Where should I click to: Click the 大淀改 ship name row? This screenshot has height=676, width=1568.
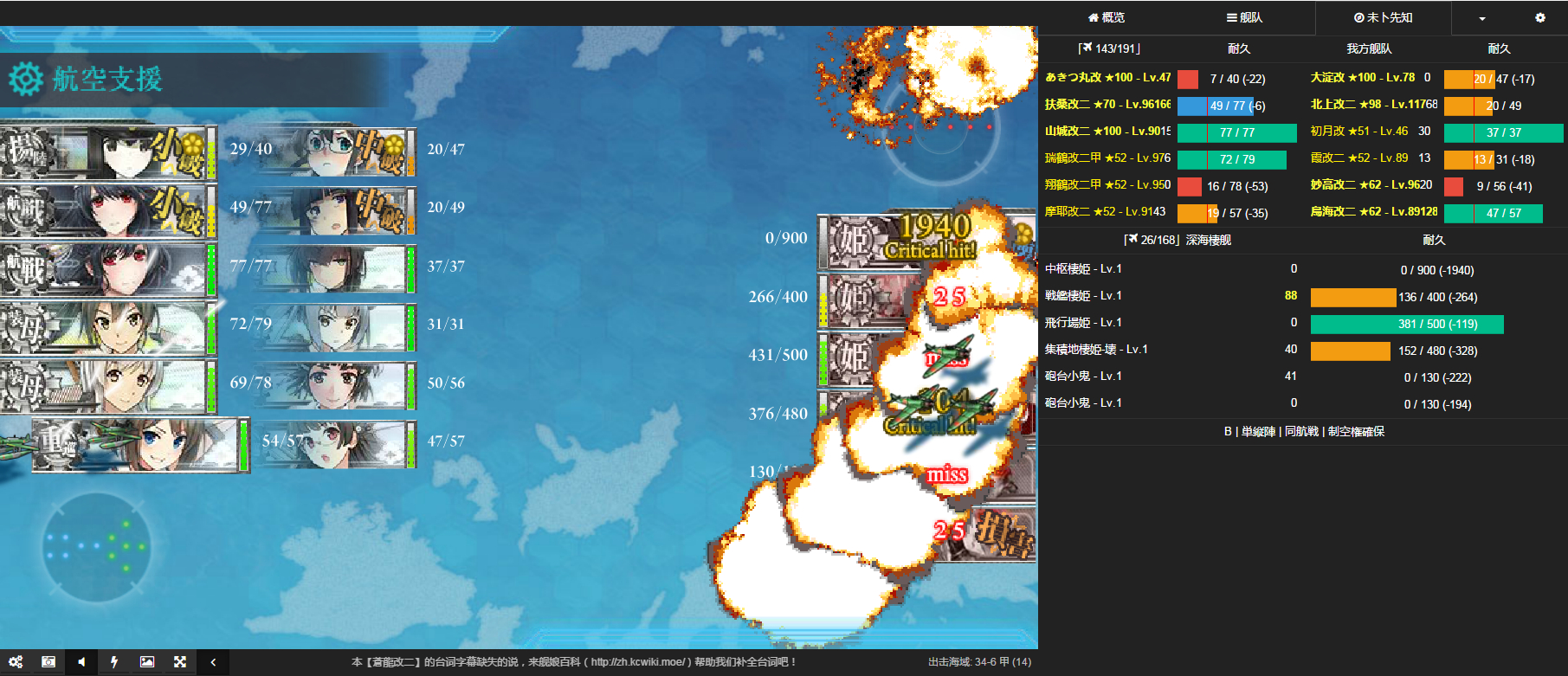pyautogui.click(x=1363, y=78)
